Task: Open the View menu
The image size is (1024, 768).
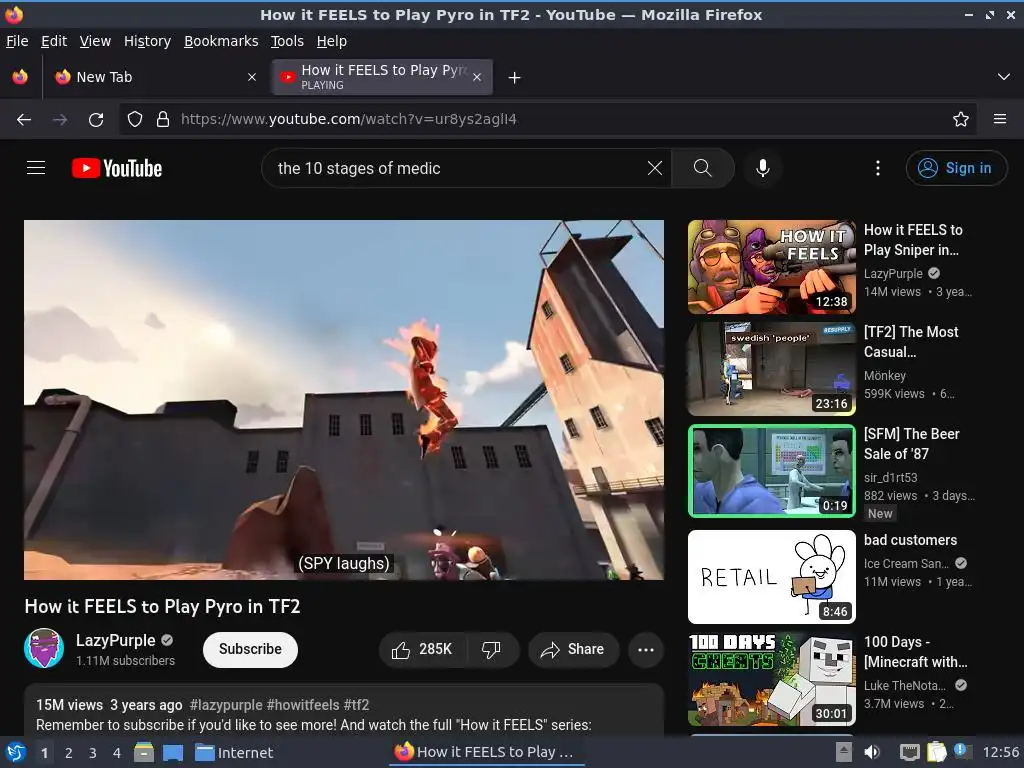Action: click(x=95, y=41)
